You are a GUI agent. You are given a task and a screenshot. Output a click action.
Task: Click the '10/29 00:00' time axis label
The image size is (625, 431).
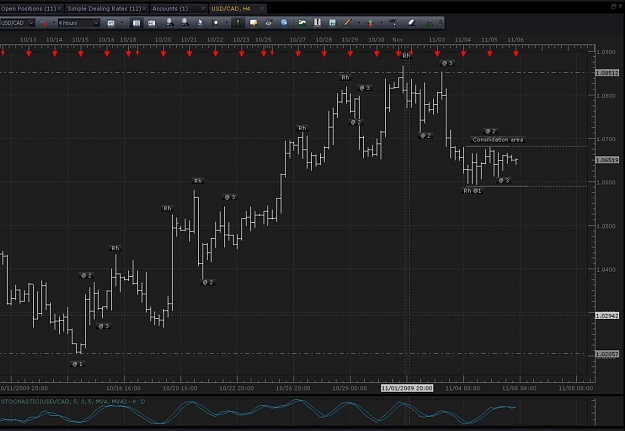350,388
